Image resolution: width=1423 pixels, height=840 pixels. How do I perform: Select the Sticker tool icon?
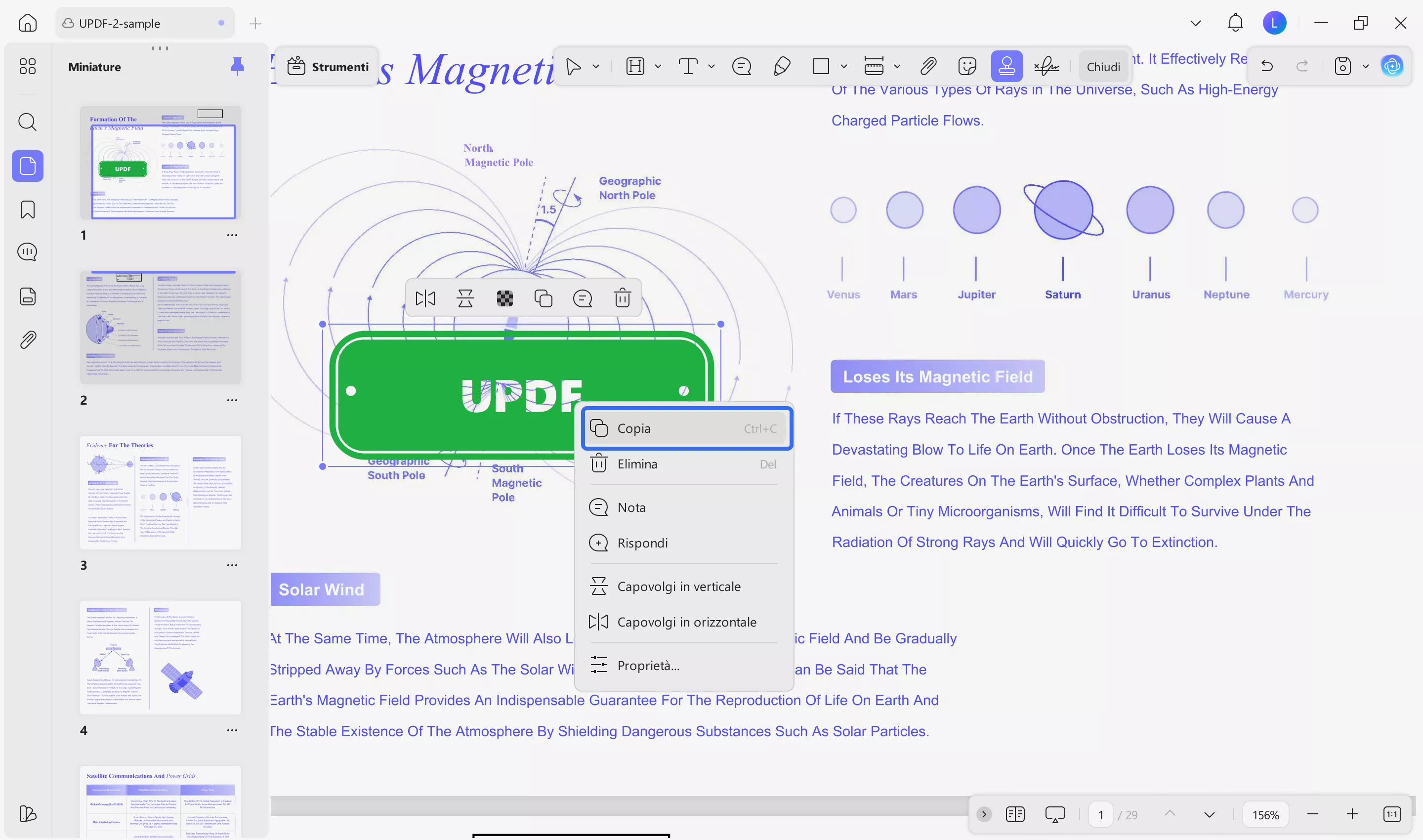pyautogui.click(x=967, y=67)
